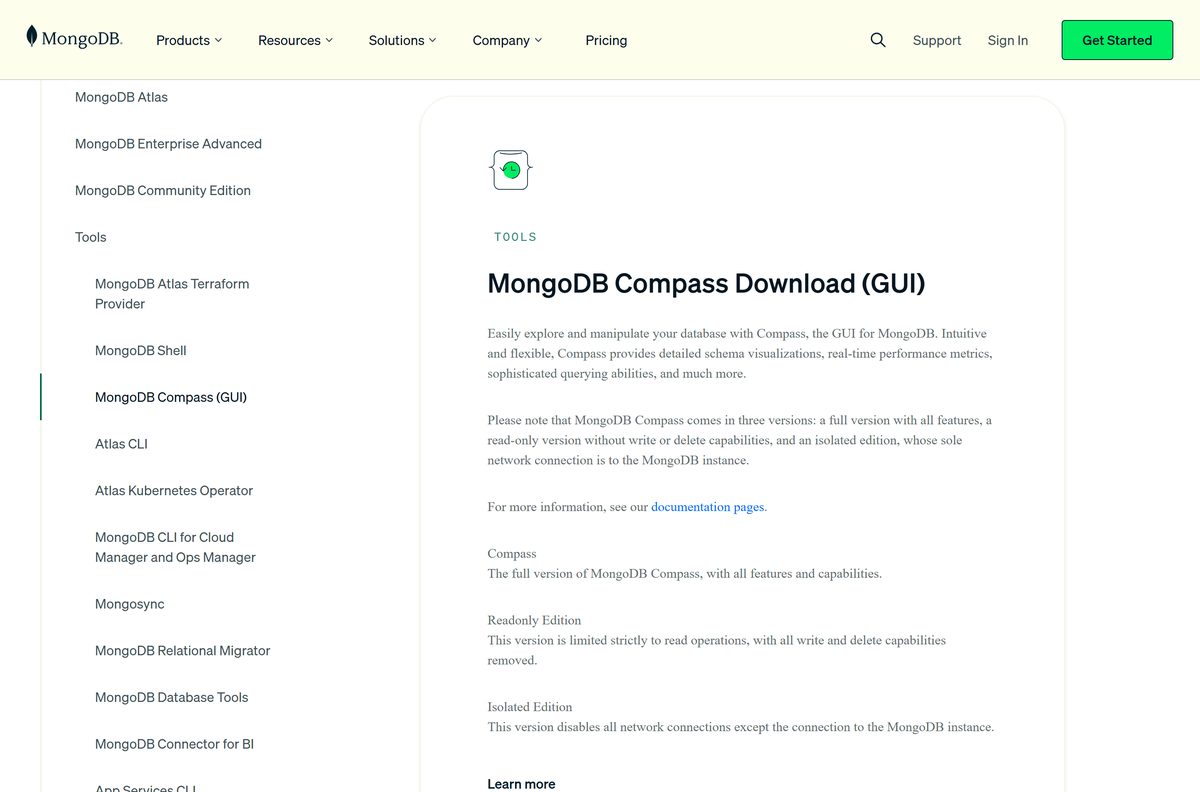Viewport: 1200px width, 792px height.
Task: Click the Isolated Edition text
Action: pos(530,707)
